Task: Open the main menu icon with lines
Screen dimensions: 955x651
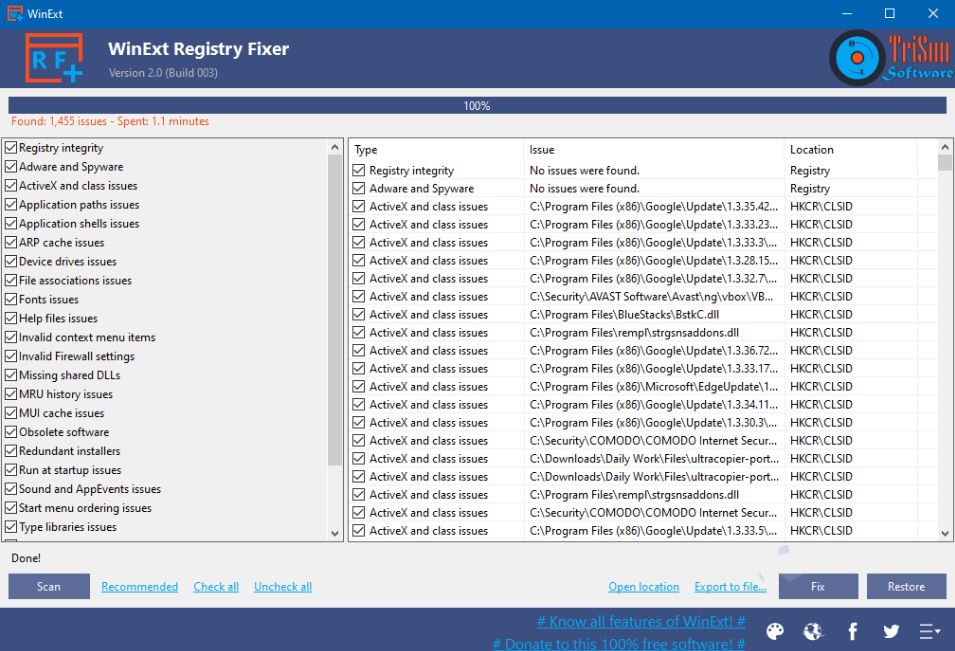Action: pyautogui.click(x=929, y=632)
